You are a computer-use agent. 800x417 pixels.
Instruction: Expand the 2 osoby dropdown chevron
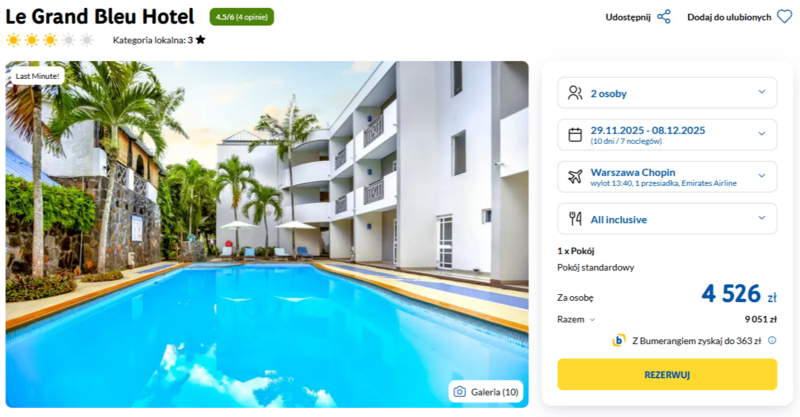click(x=762, y=92)
